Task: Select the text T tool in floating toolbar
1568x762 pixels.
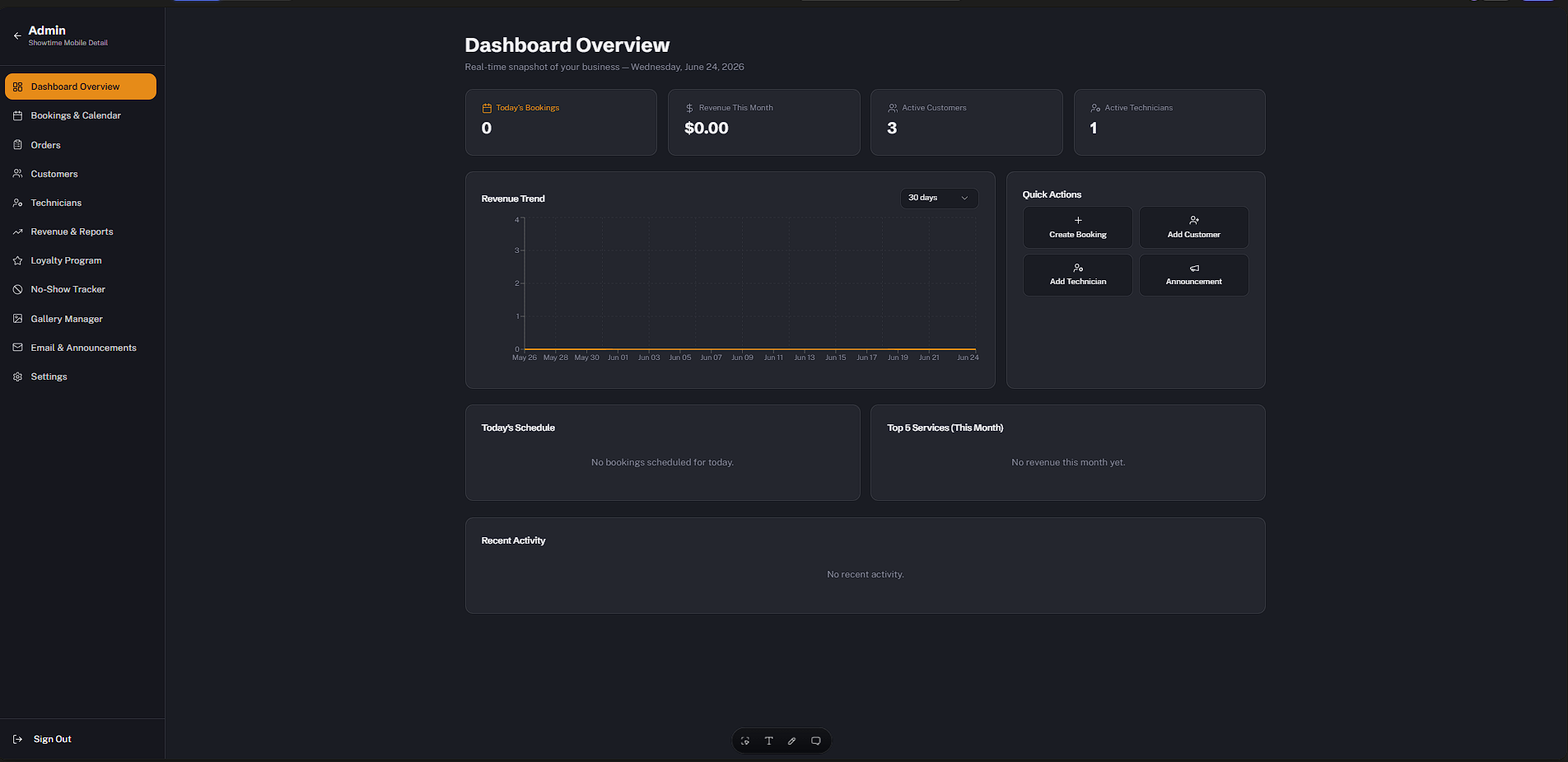Action: point(769,741)
